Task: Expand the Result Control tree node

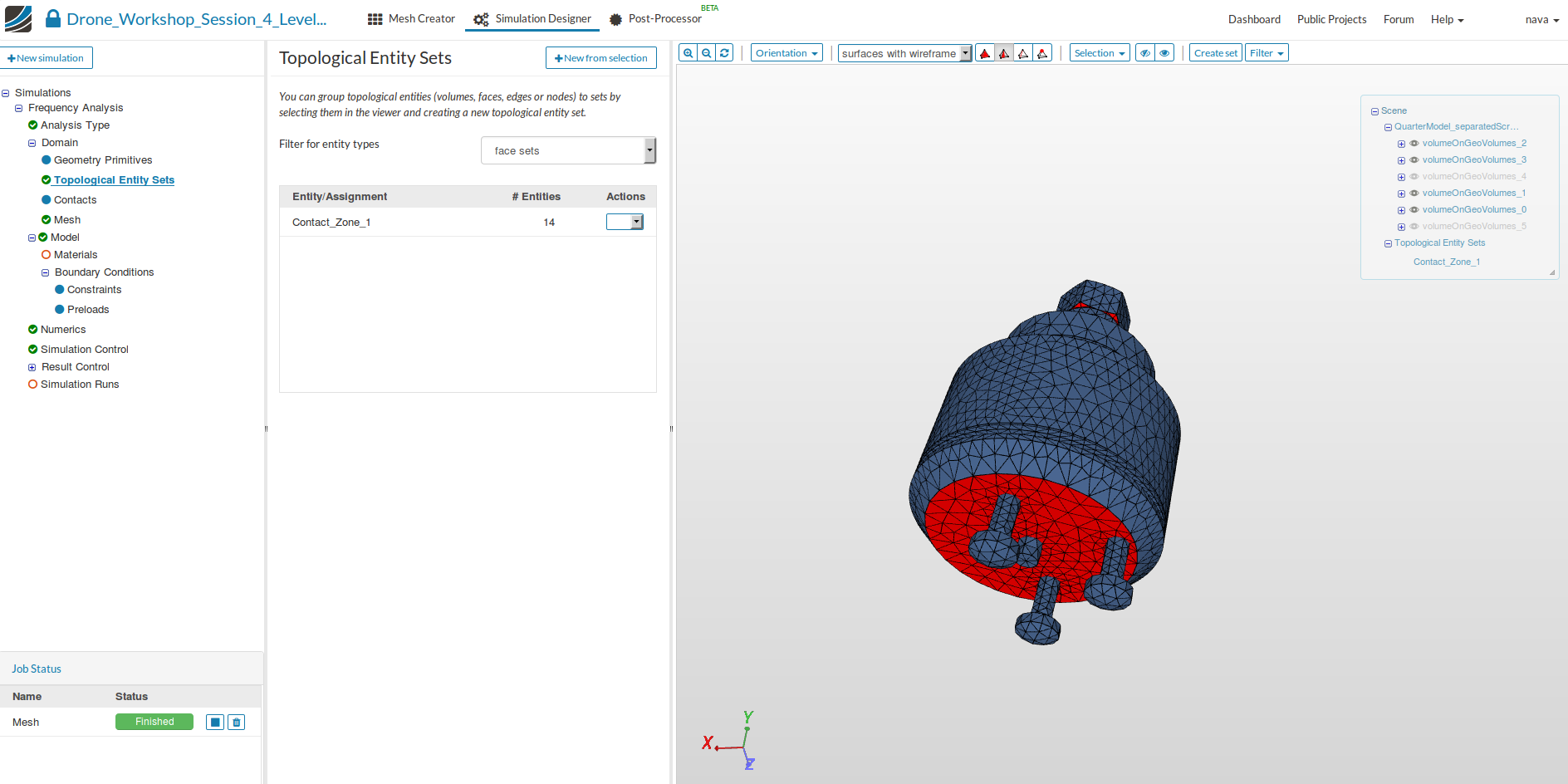Action: [32, 367]
